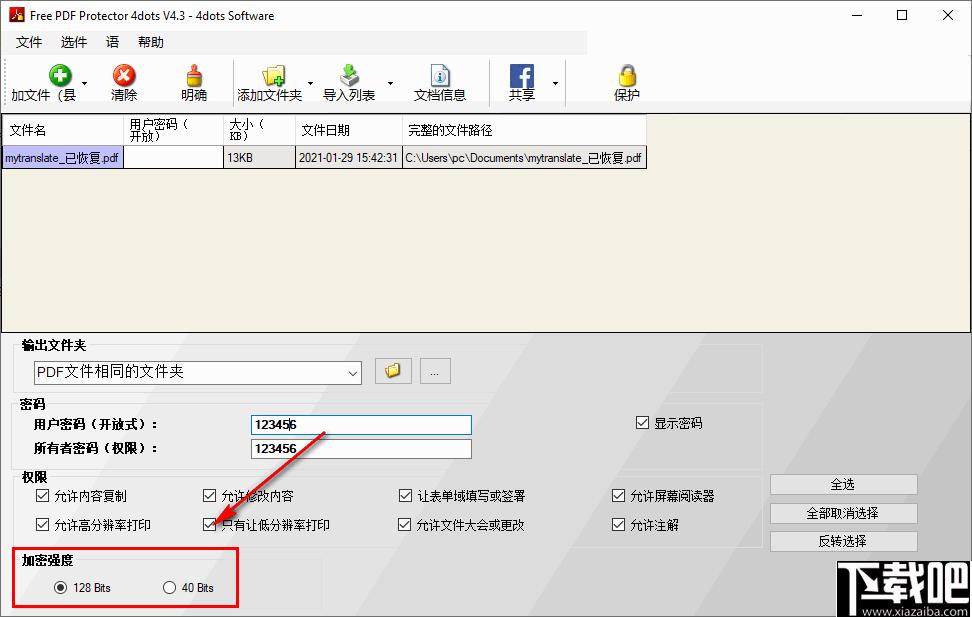Screen dimensions: 972x617
Task: Open the Add File dropdown arrow
Action: (x=84, y=83)
